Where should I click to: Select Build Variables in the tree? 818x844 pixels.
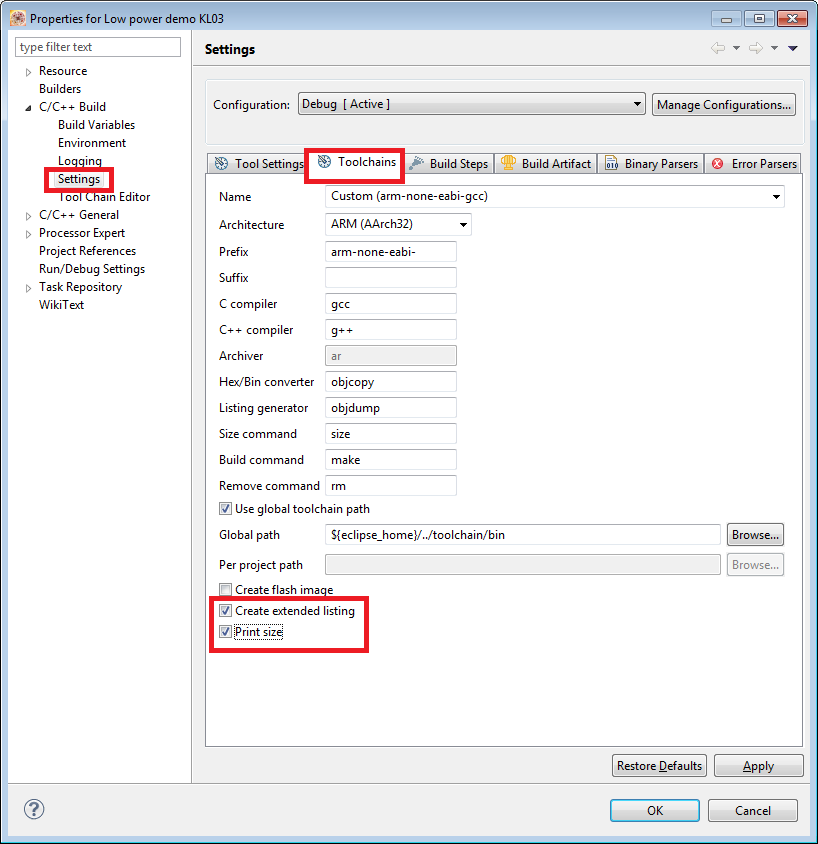tap(96, 125)
